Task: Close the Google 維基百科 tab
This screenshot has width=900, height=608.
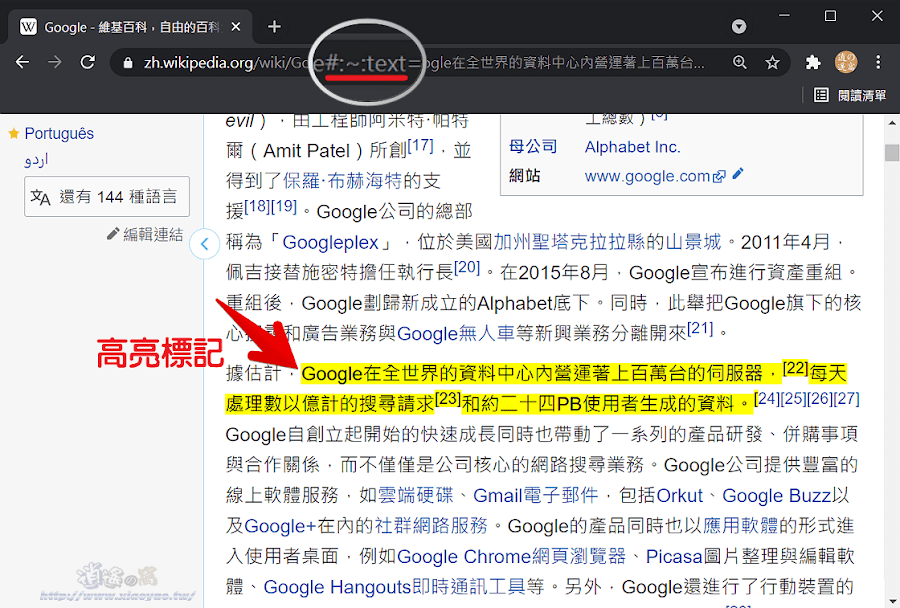Action: 235,26
